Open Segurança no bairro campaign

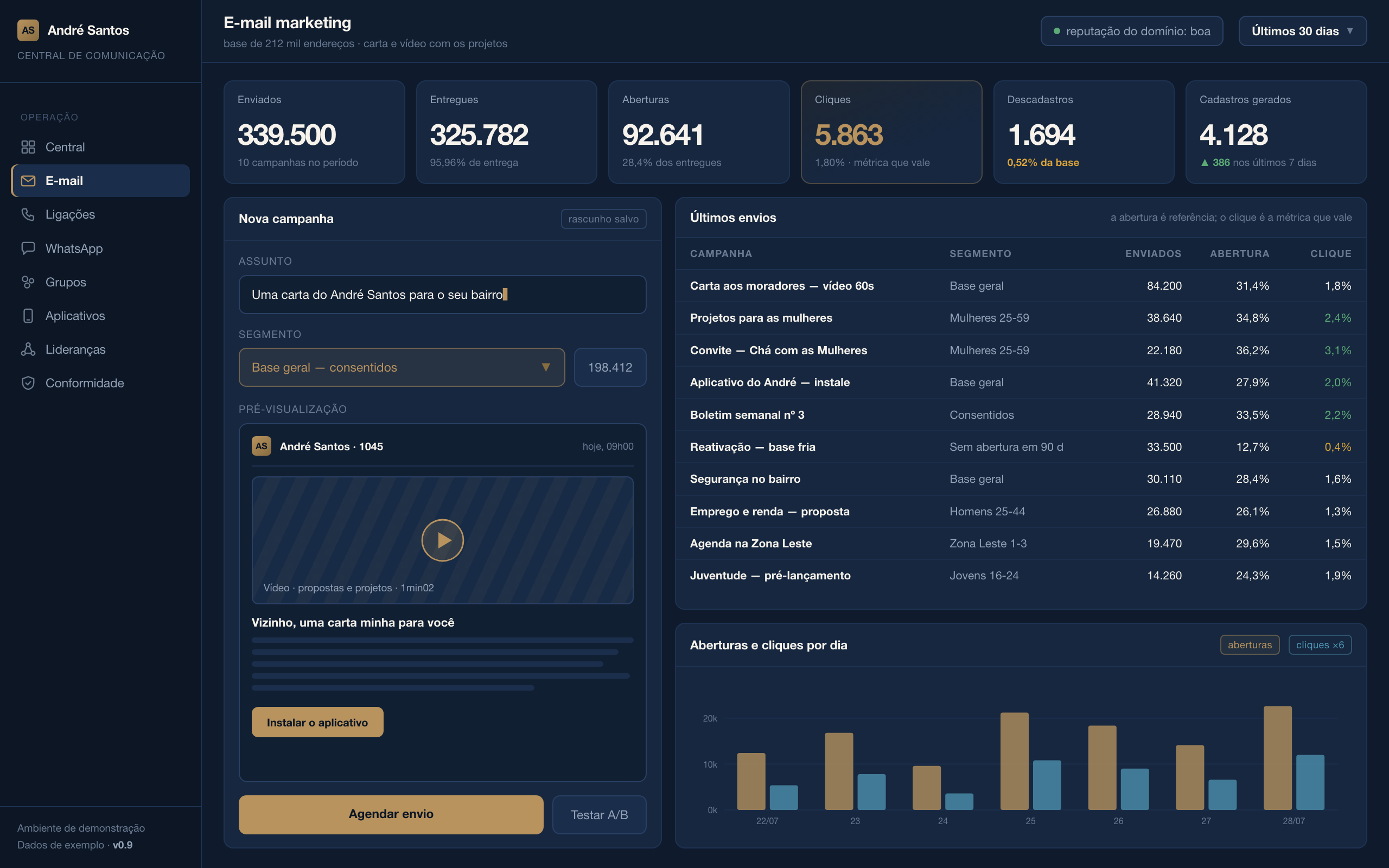point(1021,479)
